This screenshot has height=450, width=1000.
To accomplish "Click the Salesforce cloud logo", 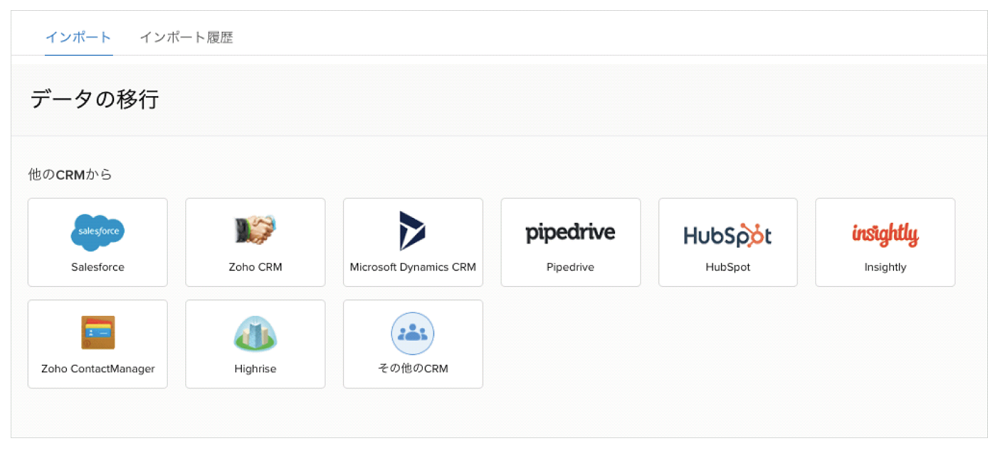I will coord(98,233).
